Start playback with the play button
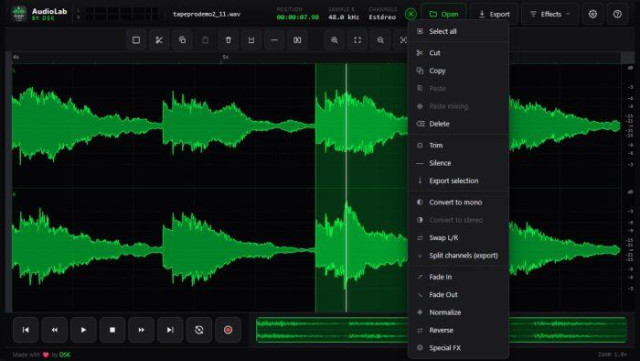 83,330
